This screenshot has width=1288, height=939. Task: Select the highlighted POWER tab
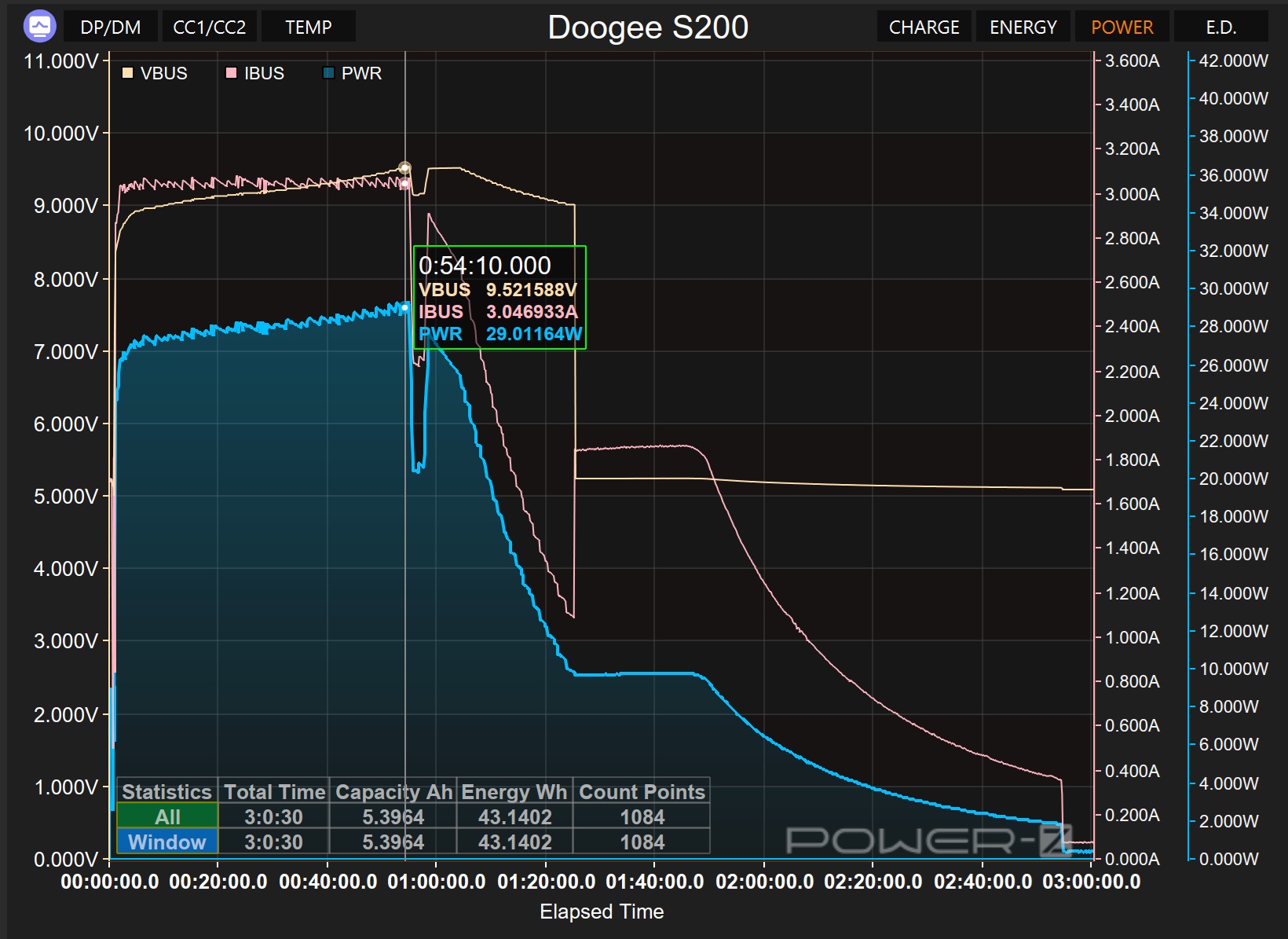pyautogui.click(x=1122, y=27)
